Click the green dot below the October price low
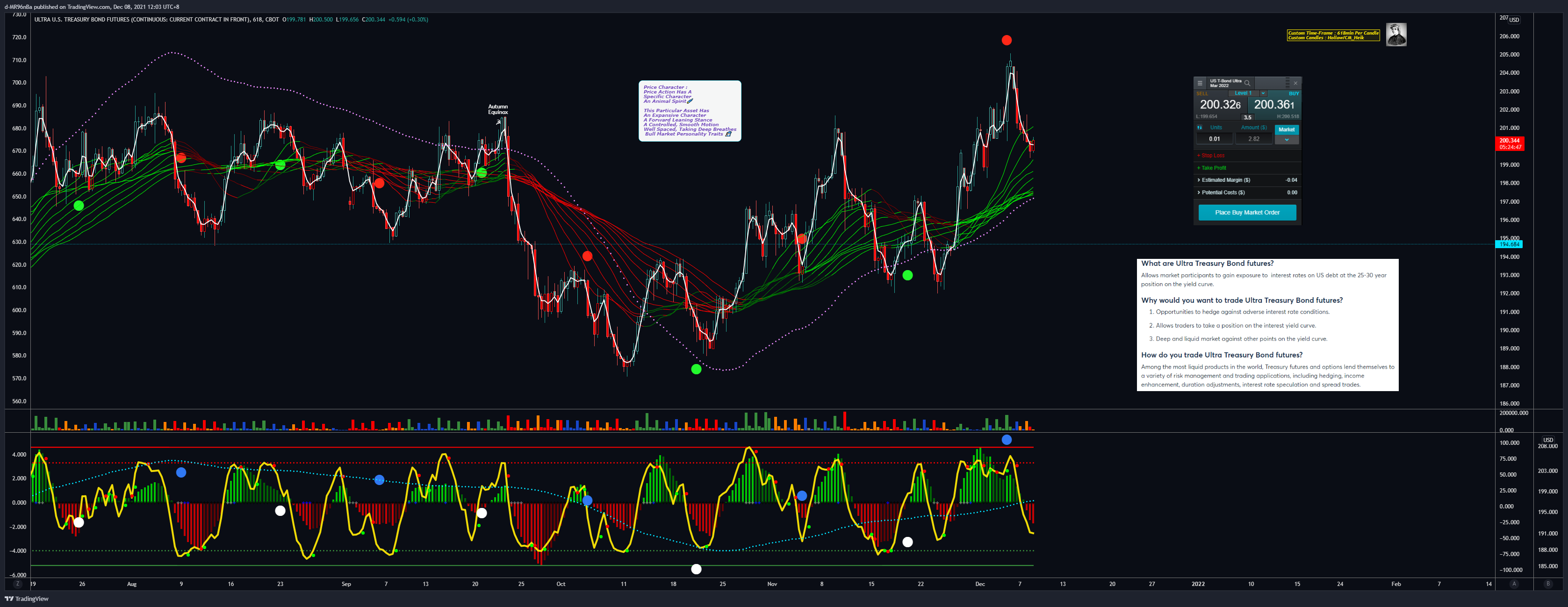Viewport: 1568px width, 607px height. (697, 369)
